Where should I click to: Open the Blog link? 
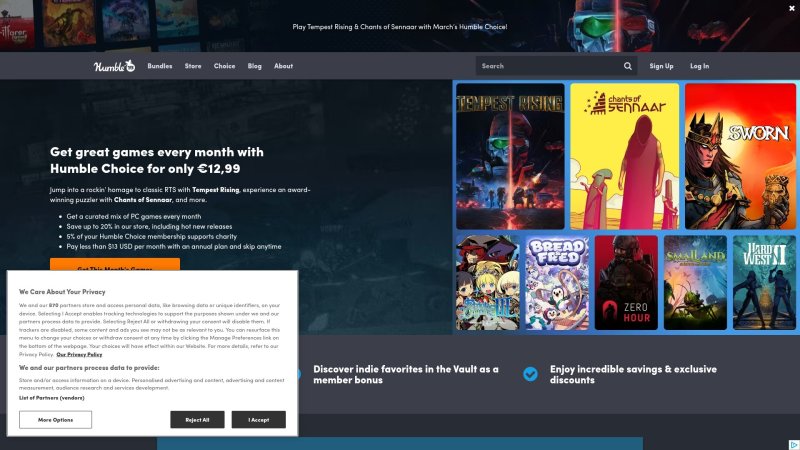pos(255,66)
